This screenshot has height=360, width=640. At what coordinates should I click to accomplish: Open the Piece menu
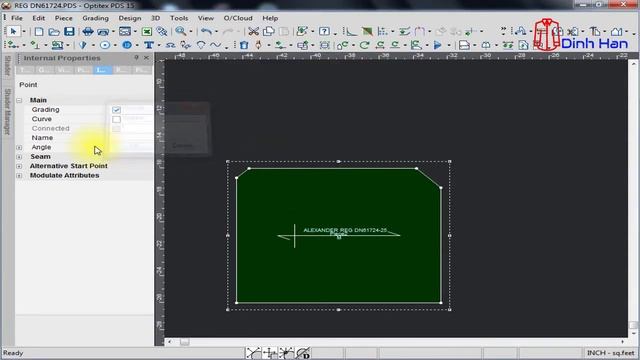click(x=64, y=18)
